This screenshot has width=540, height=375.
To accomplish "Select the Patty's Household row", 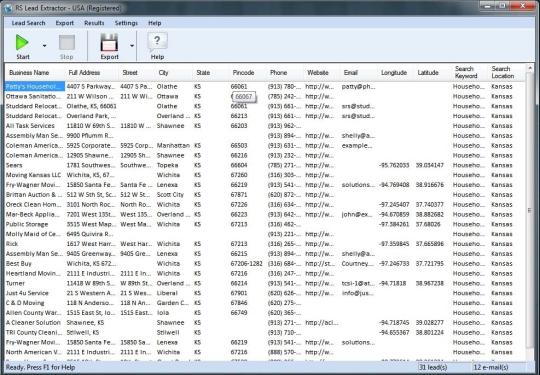I will pos(265,86).
